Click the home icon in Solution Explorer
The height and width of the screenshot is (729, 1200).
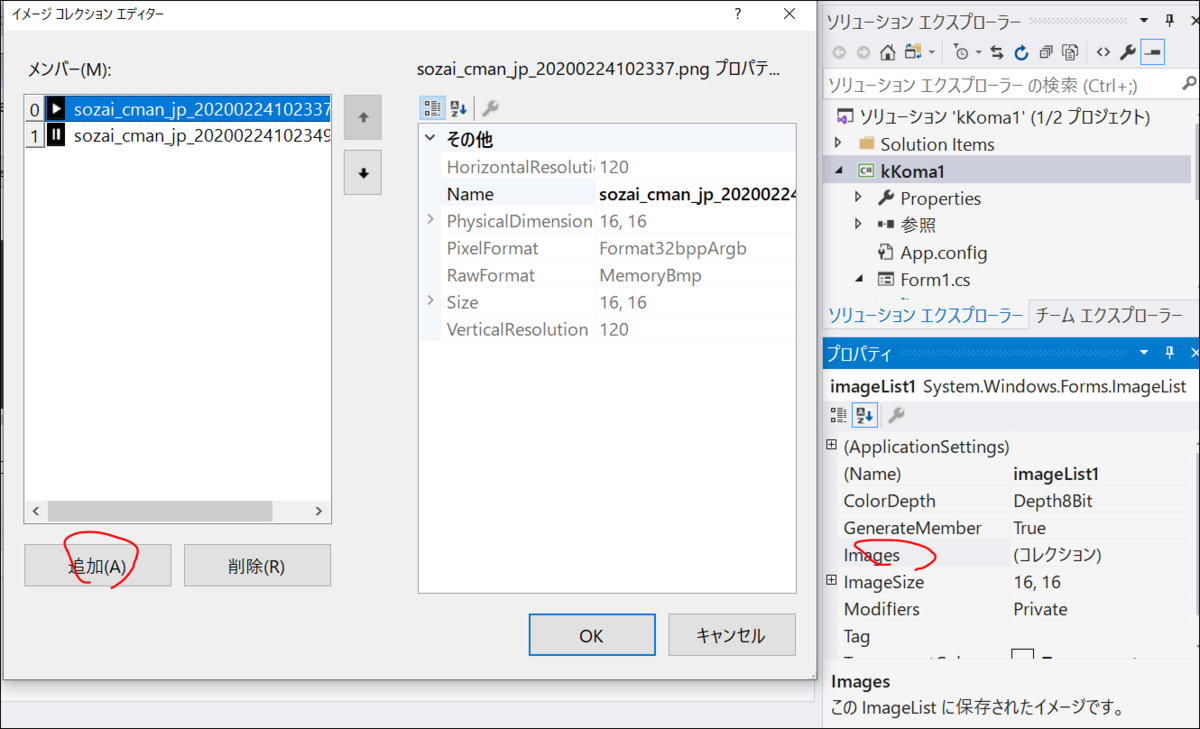(x=888, y=51)
